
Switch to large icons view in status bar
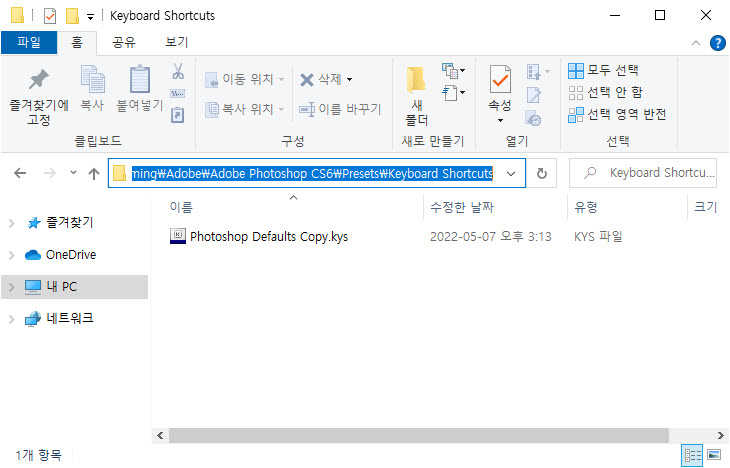714,454
